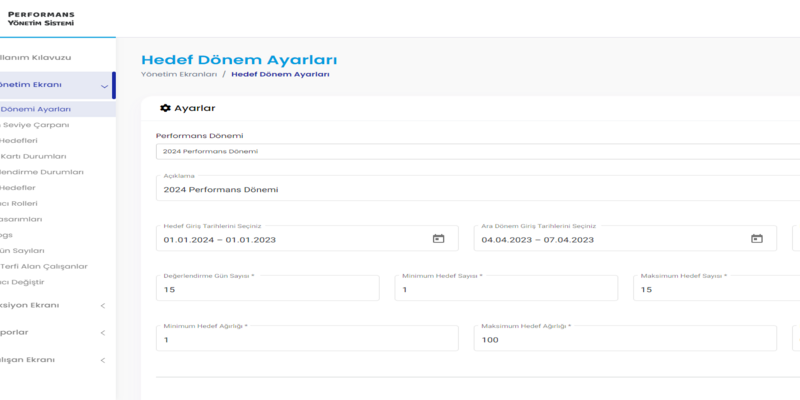Focus the Değerlendirme Gün Sayısı field
This screenshot has width=800, height=400.
(267, 290)
